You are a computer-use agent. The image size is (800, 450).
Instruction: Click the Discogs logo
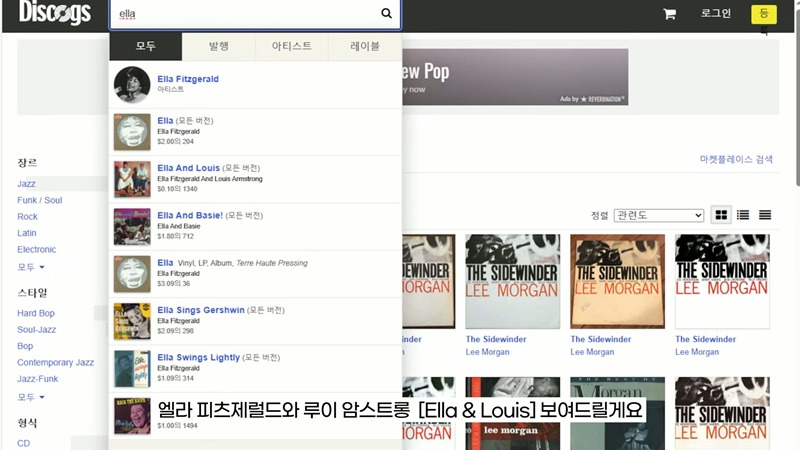click(55, 12)
